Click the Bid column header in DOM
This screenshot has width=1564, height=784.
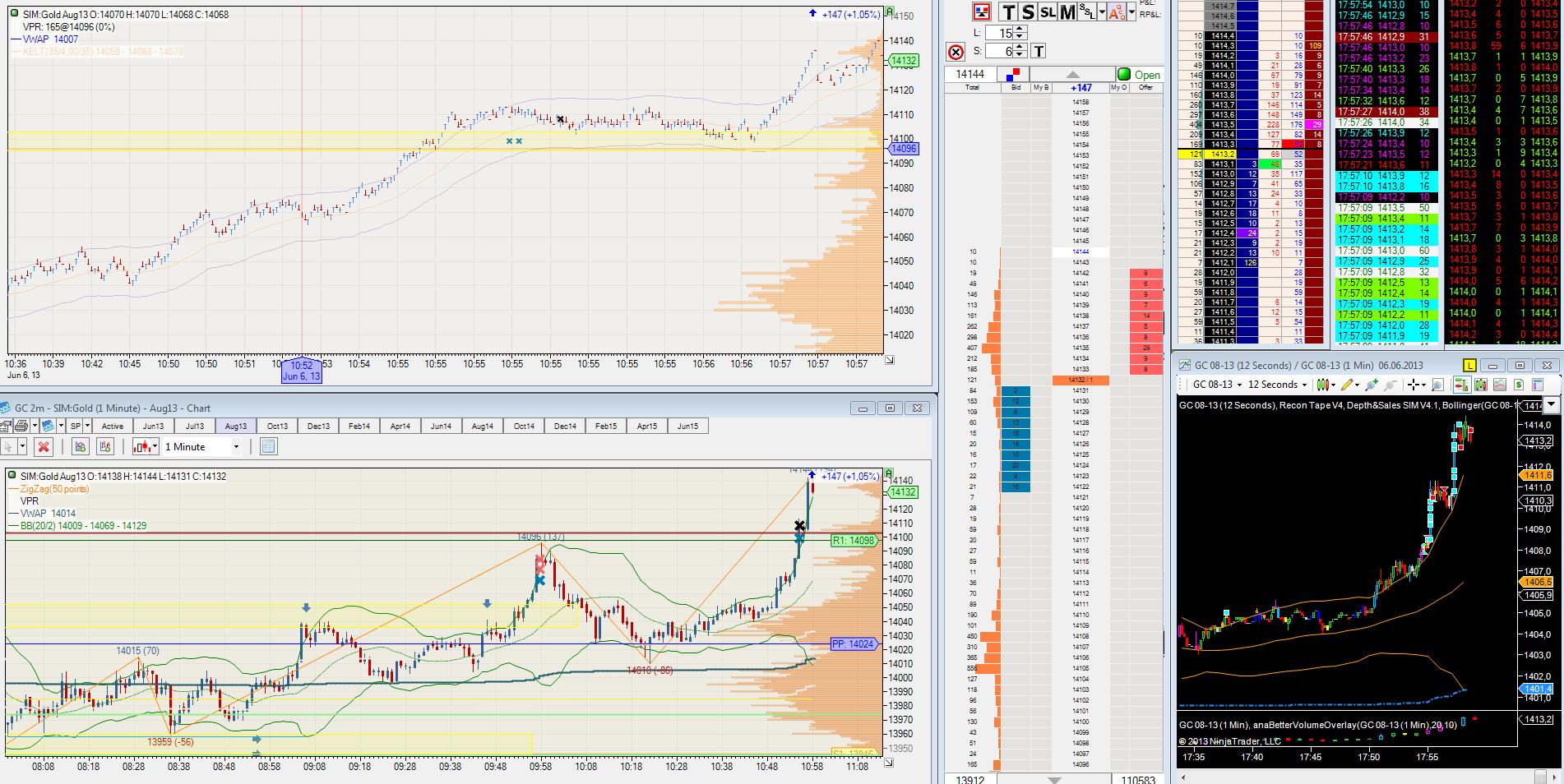(1016, 87)
